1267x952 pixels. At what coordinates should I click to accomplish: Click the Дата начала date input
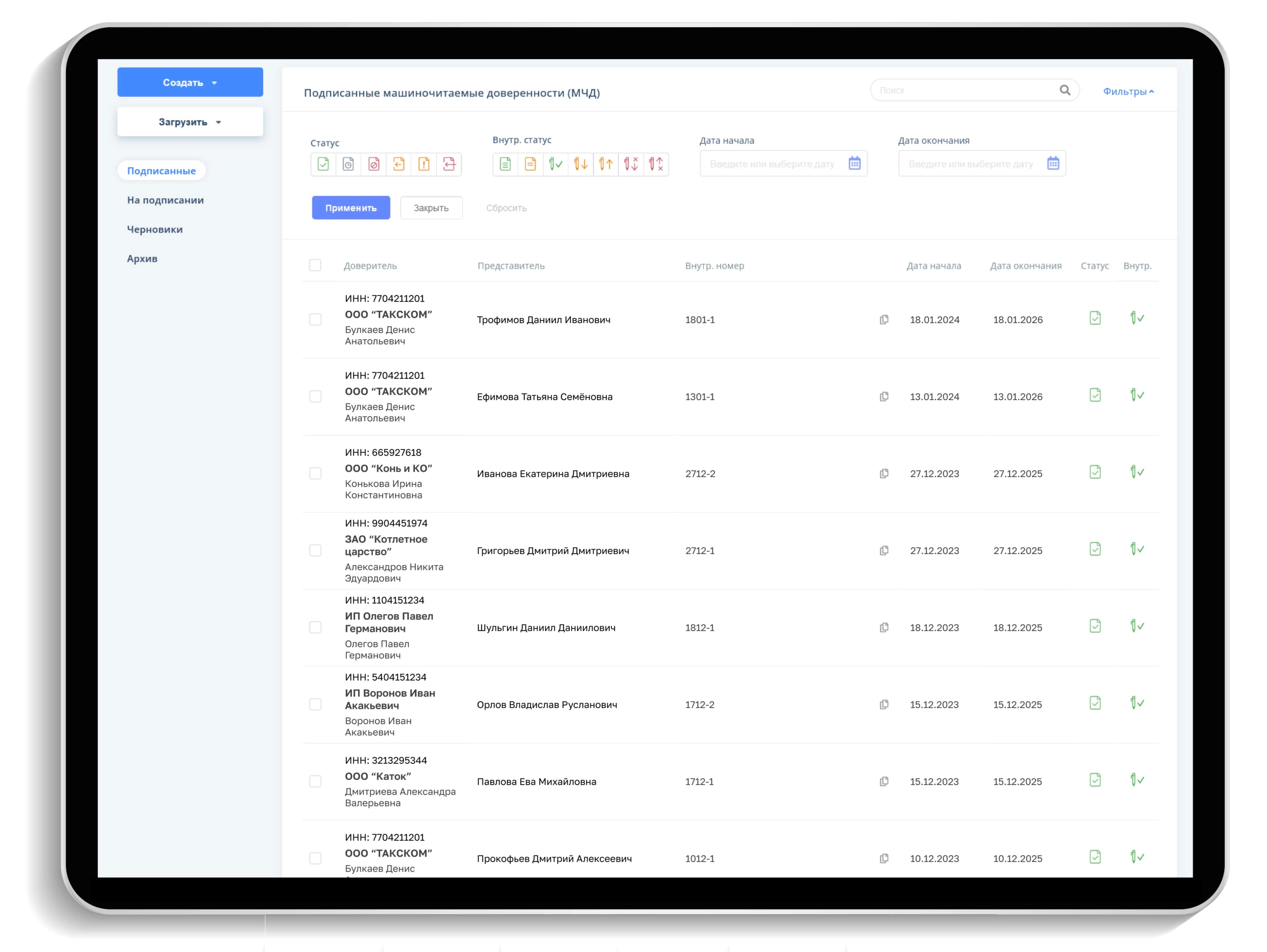(x=784, y=164)
